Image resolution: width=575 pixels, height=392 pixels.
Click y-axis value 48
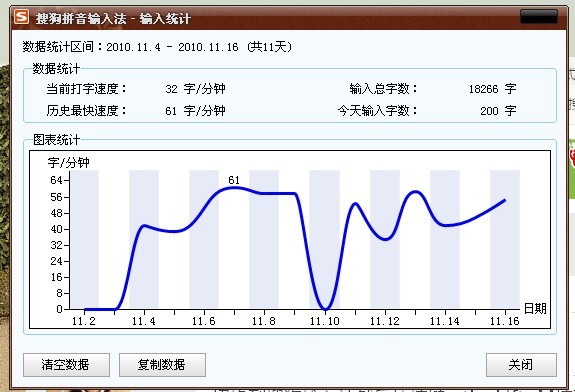pyautogui.click(x=56, y=213)
